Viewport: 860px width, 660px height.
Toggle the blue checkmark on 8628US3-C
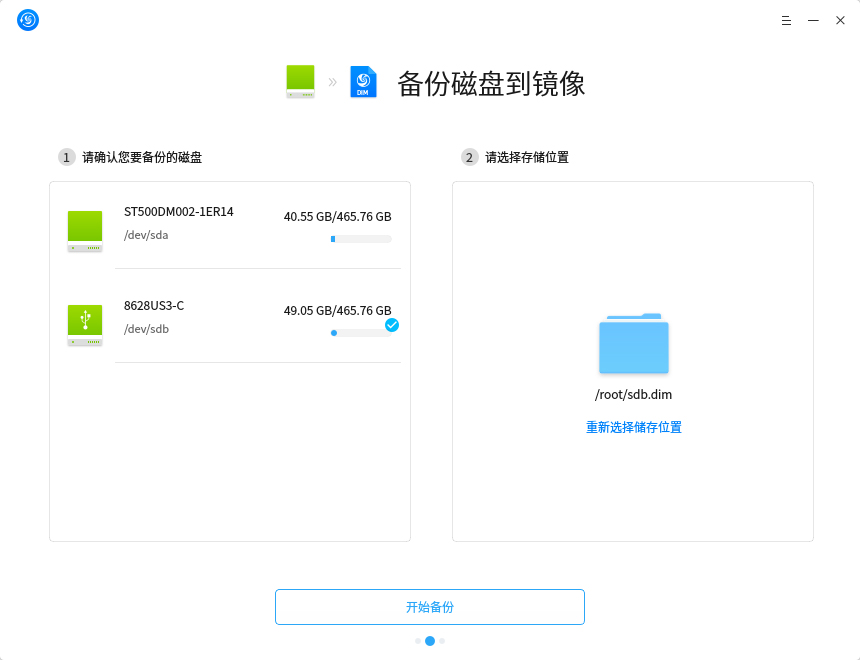[392, 325]
